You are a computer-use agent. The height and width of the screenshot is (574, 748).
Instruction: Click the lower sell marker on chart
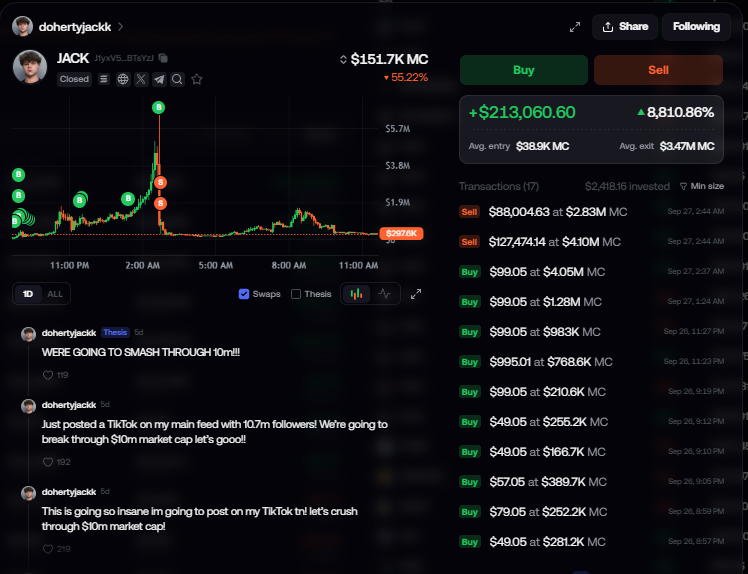click(x=161, y=204)
